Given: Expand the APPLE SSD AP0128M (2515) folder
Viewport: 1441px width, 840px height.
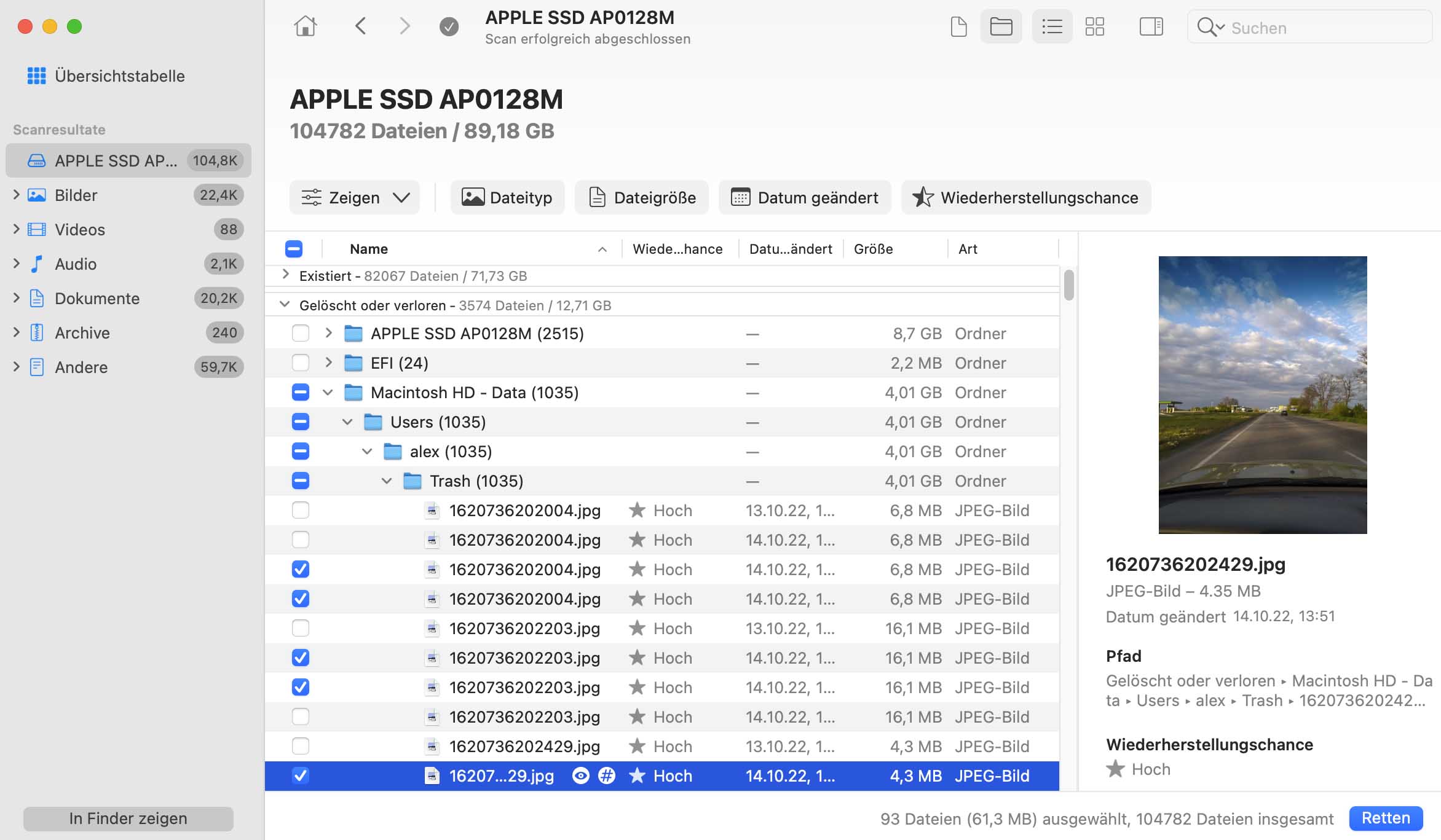Looking at the screenshot, I should click(x=328, y=333).
